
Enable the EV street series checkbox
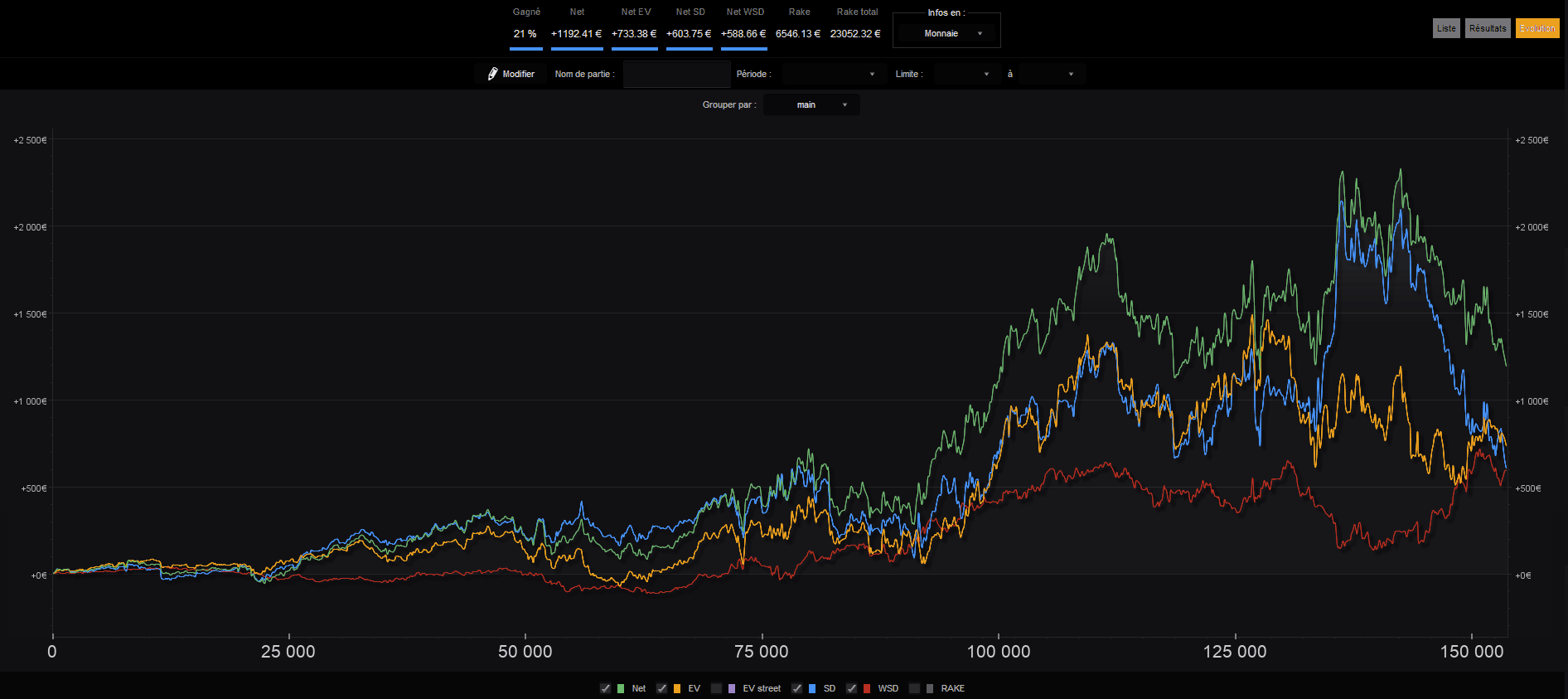[716, 688]
